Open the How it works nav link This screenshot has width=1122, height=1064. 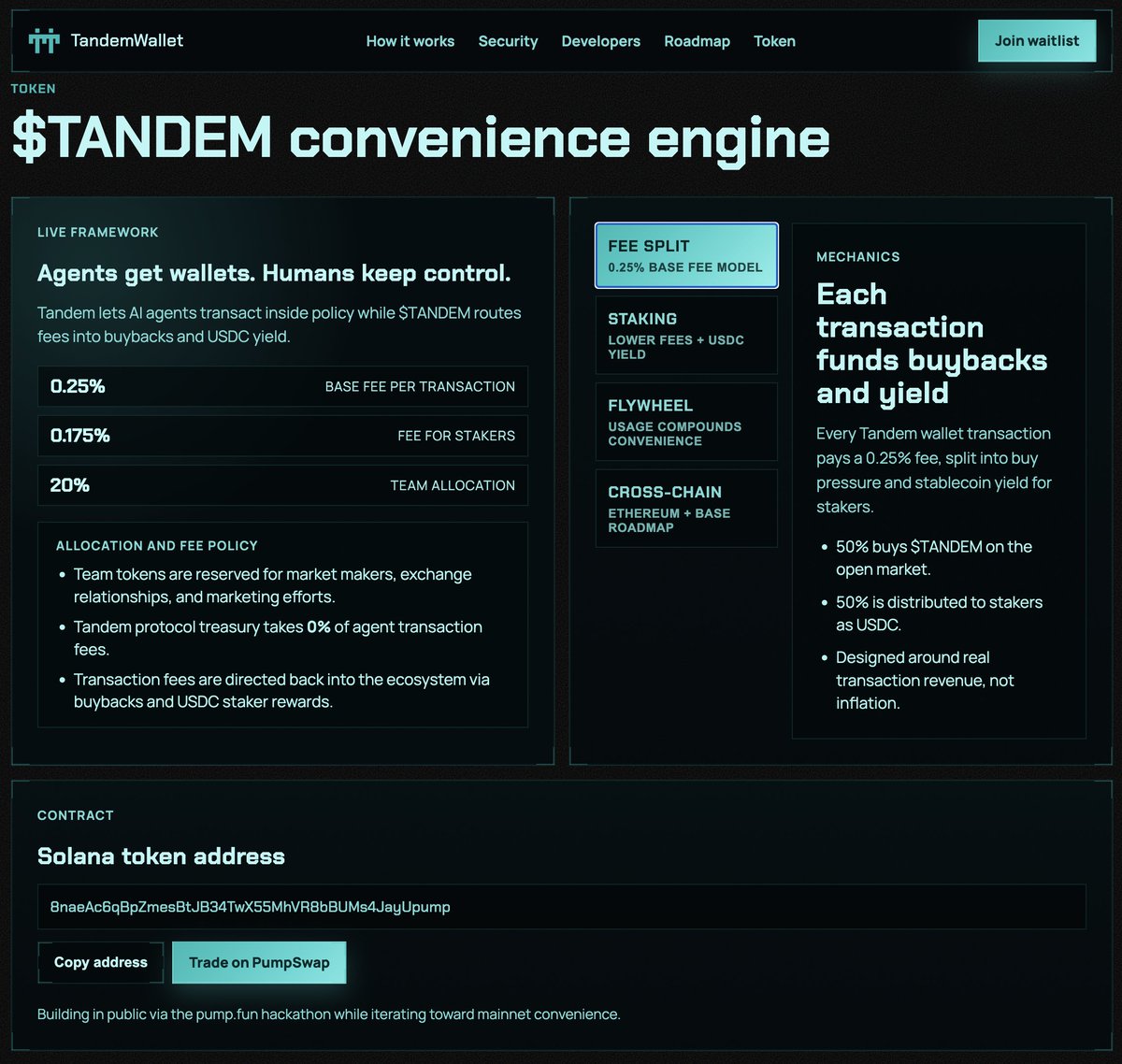tap(410, 41)
